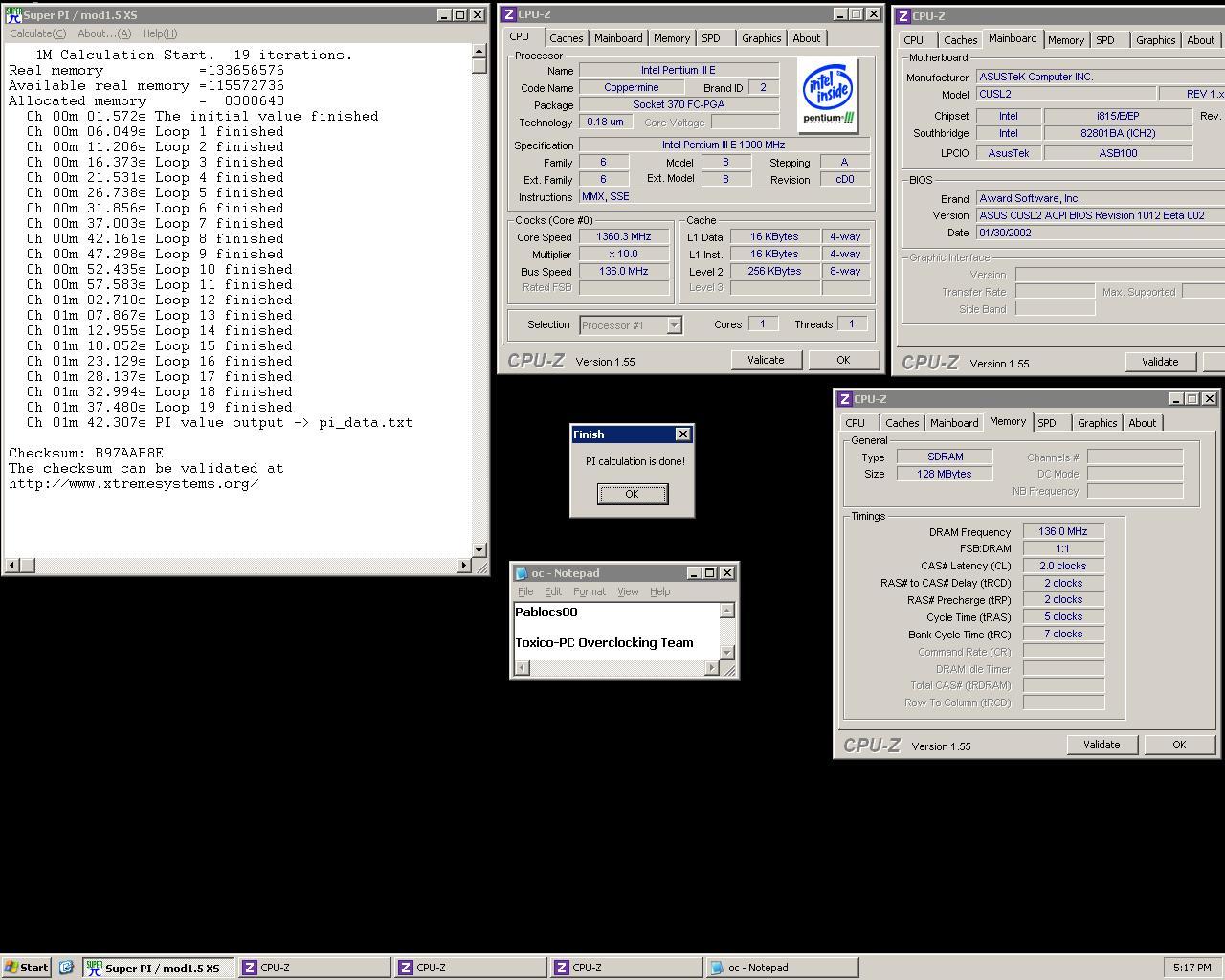1225x980 pixels.
Task: Switch to Super PI taskbar button
Action: [x=158, y=968]
